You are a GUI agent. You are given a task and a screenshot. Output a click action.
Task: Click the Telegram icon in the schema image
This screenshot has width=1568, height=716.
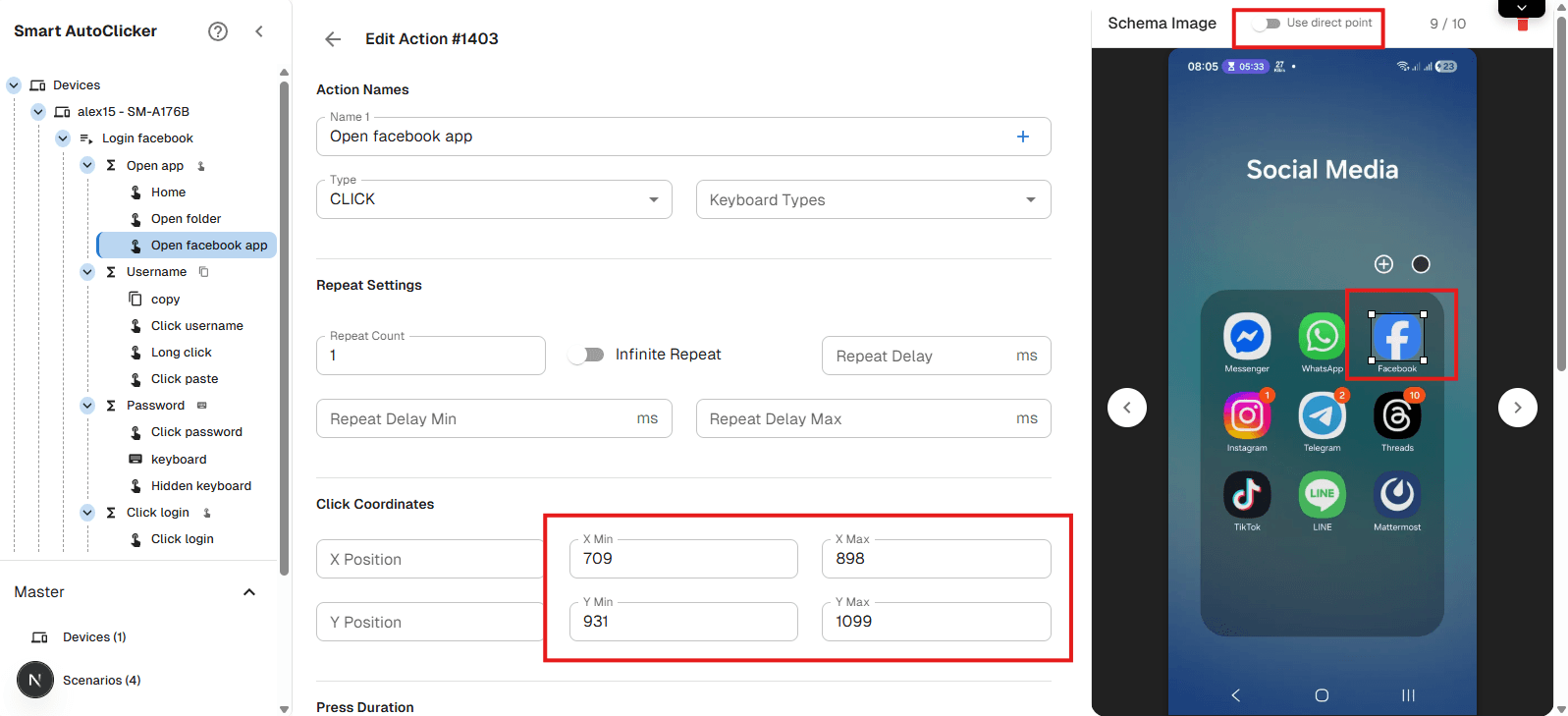click(1322, 416)
